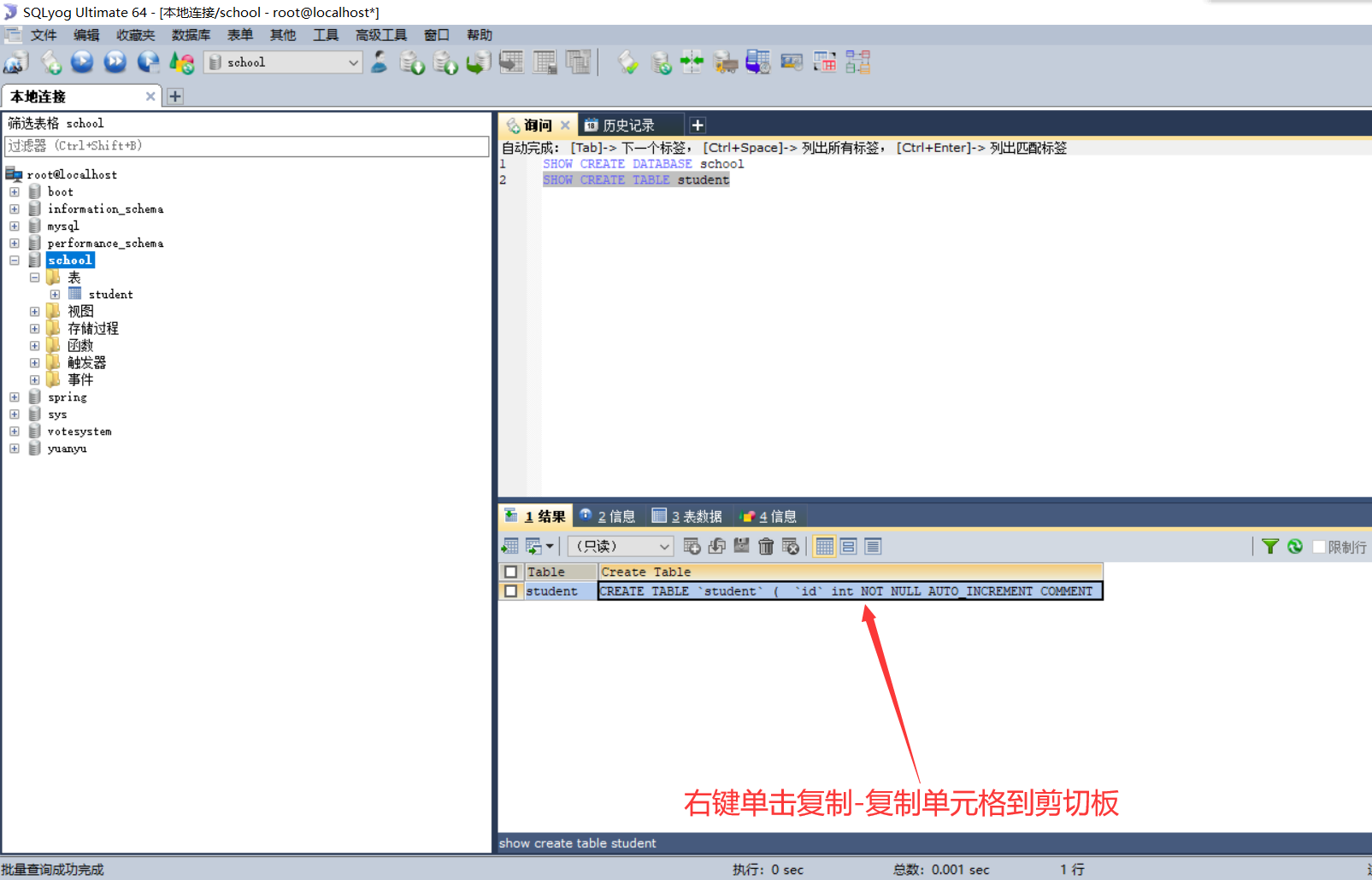
Task: Click the green filter funnel icon
Action: 1270,546
